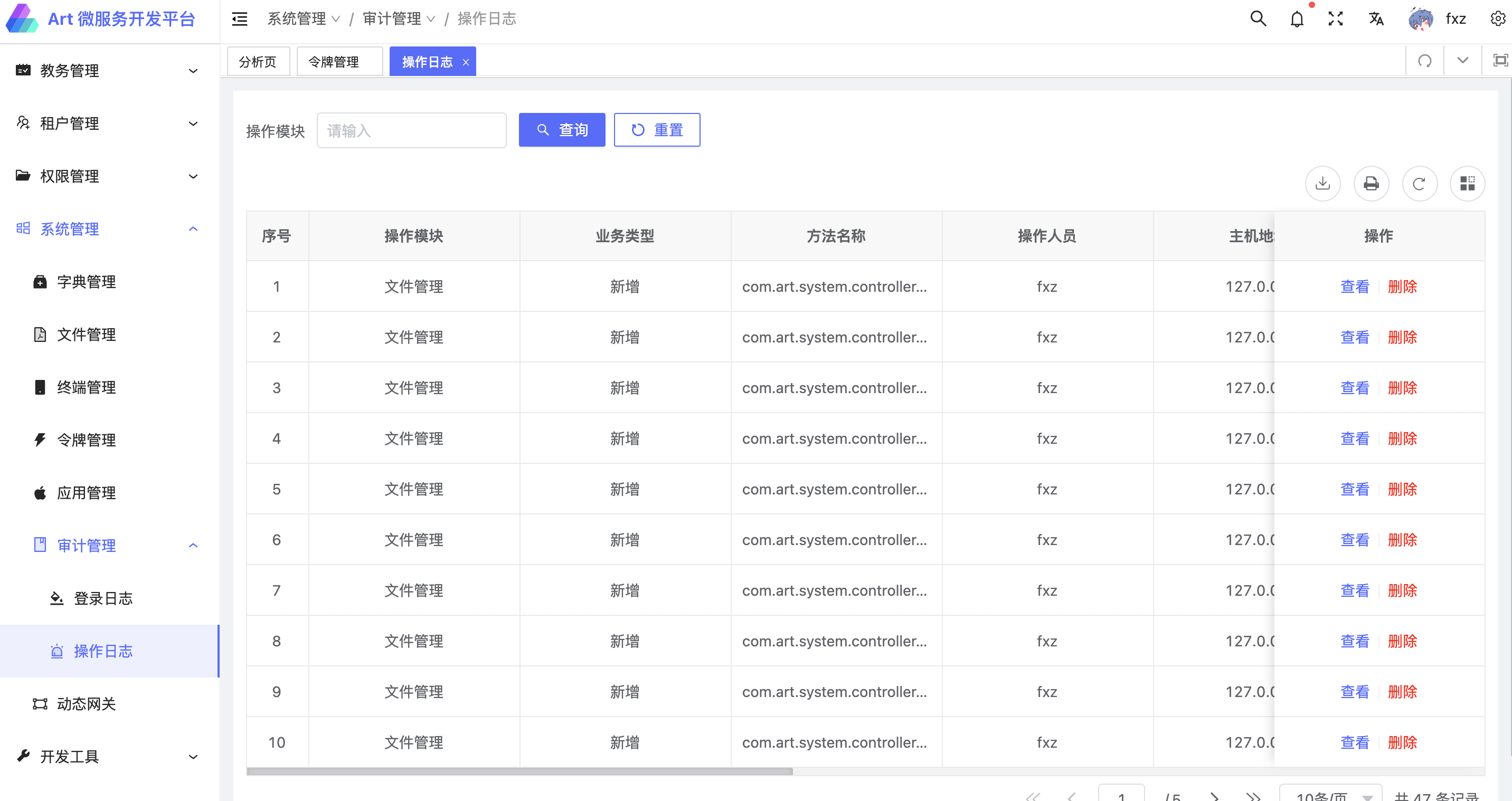
Task: Click 新增 cell in row 6
Action: pyautogui.click(x=625, y=540)
